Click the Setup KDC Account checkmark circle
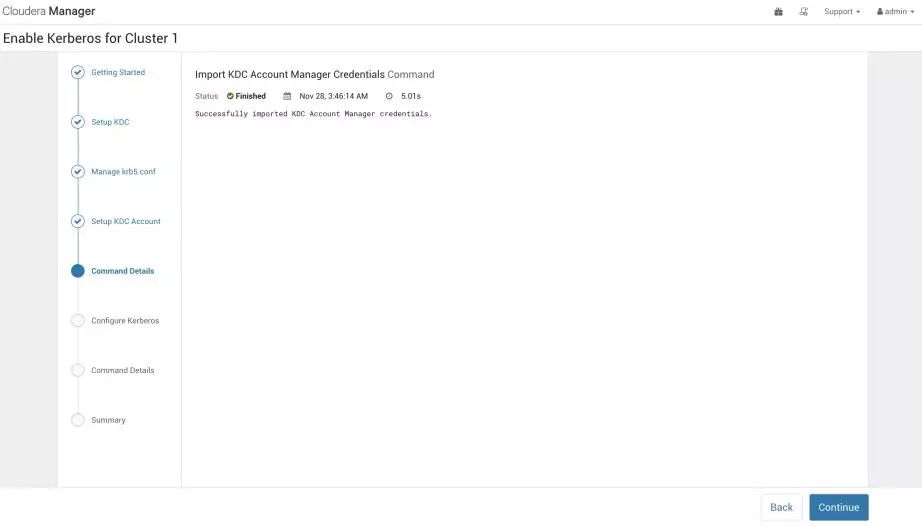Image resolution: width=922 pixels, height=526 pixels. (x=78, y=221)
